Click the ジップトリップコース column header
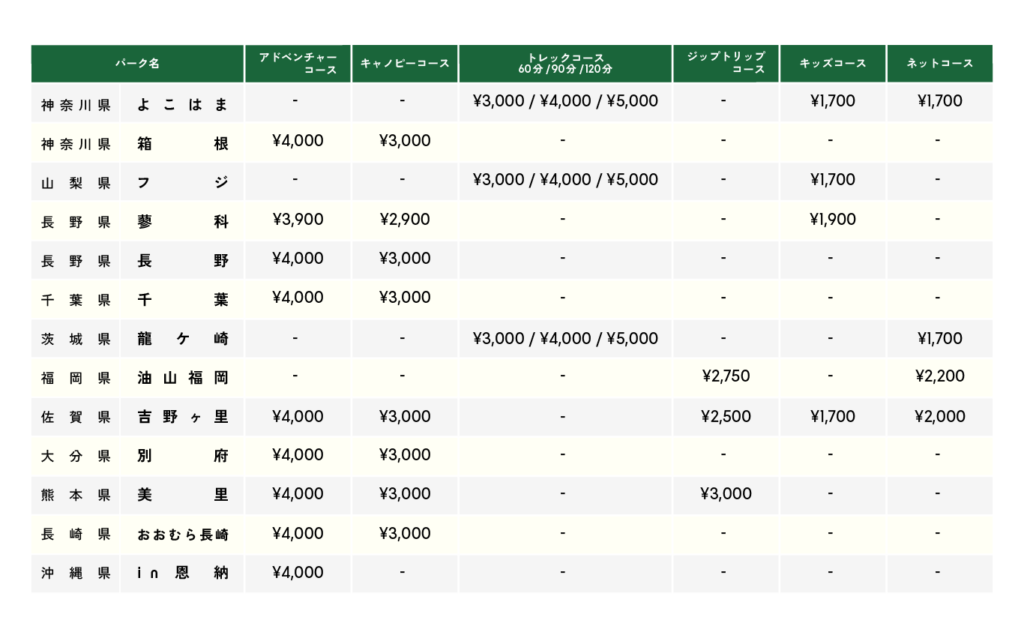Viewport: 1024px width, 632px height. click(x=725, y=63)
